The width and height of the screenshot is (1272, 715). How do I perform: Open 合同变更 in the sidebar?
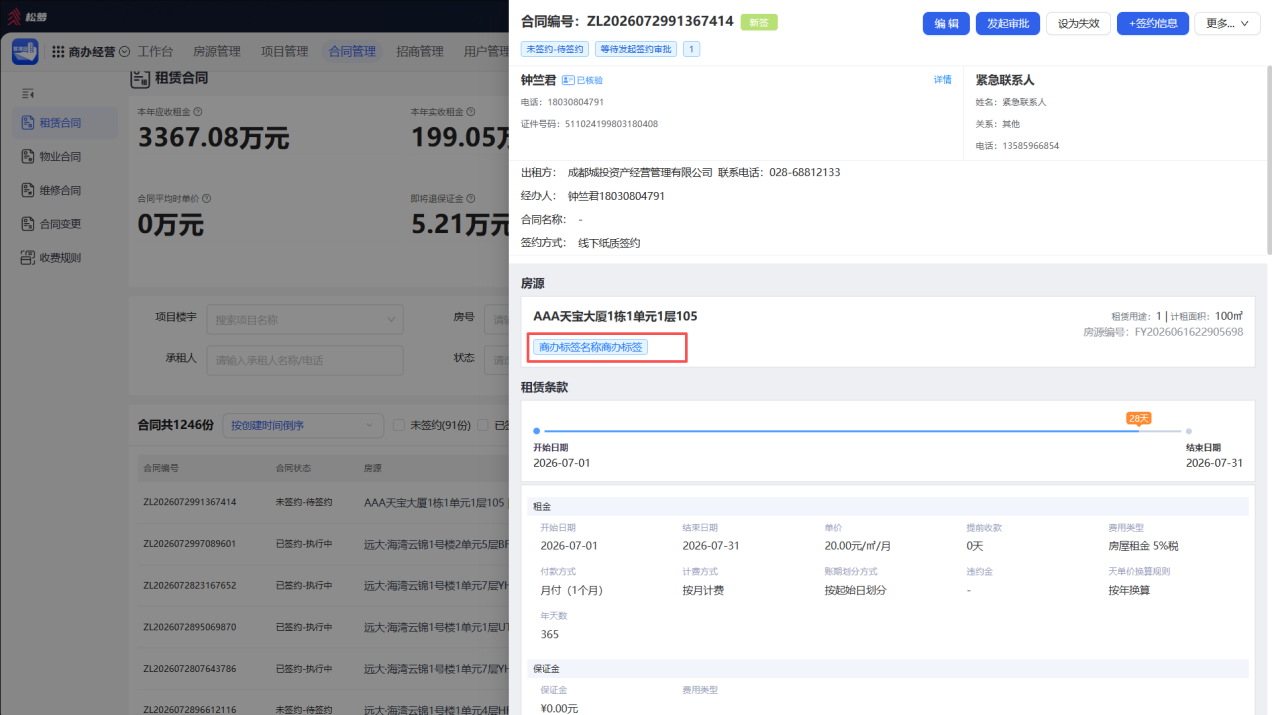[60, 224]
